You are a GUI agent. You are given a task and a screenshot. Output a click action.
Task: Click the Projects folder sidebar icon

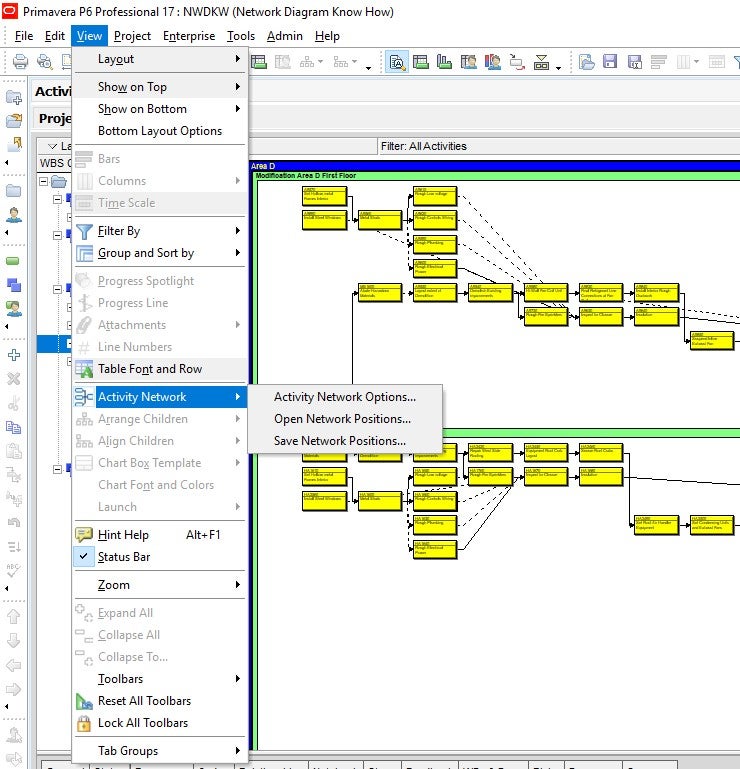14,190
